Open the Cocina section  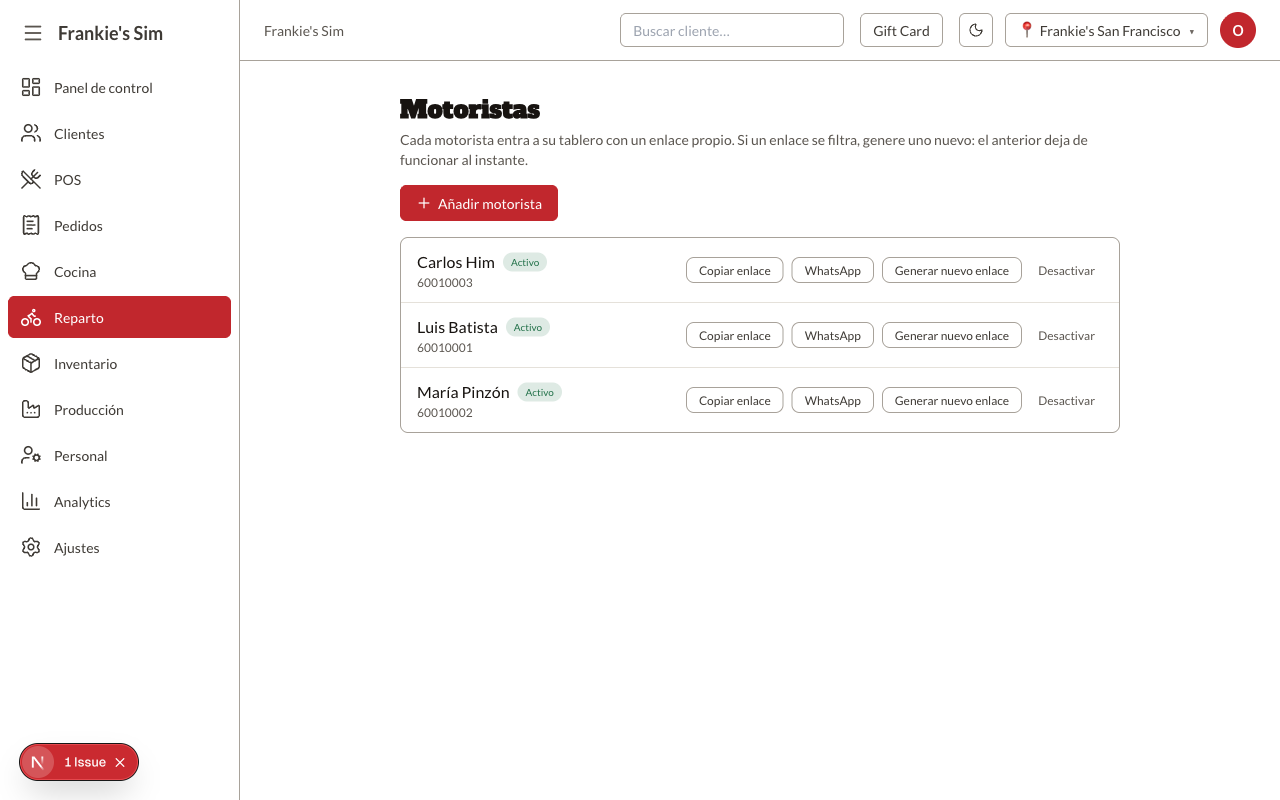coord(119,271)
